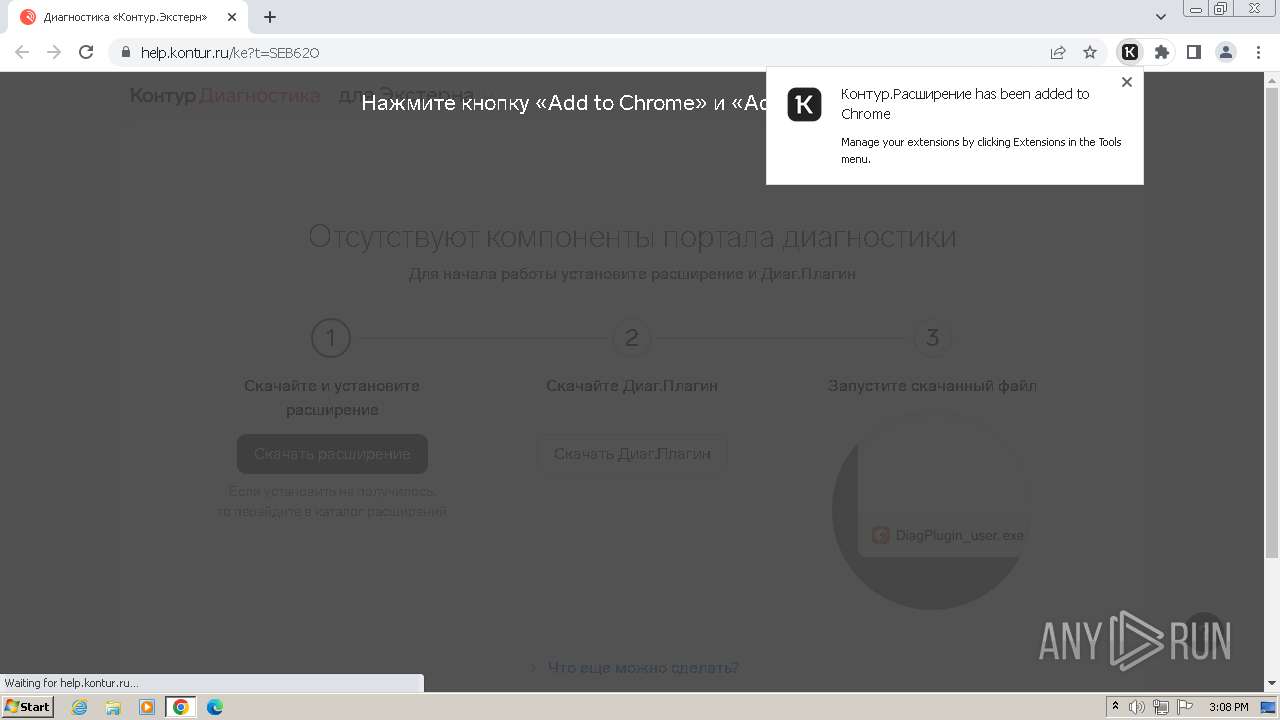1280x720 pixels.
Task: Close the Диагностика «Контур.Экстерн» tab
Action: (232, 17)
